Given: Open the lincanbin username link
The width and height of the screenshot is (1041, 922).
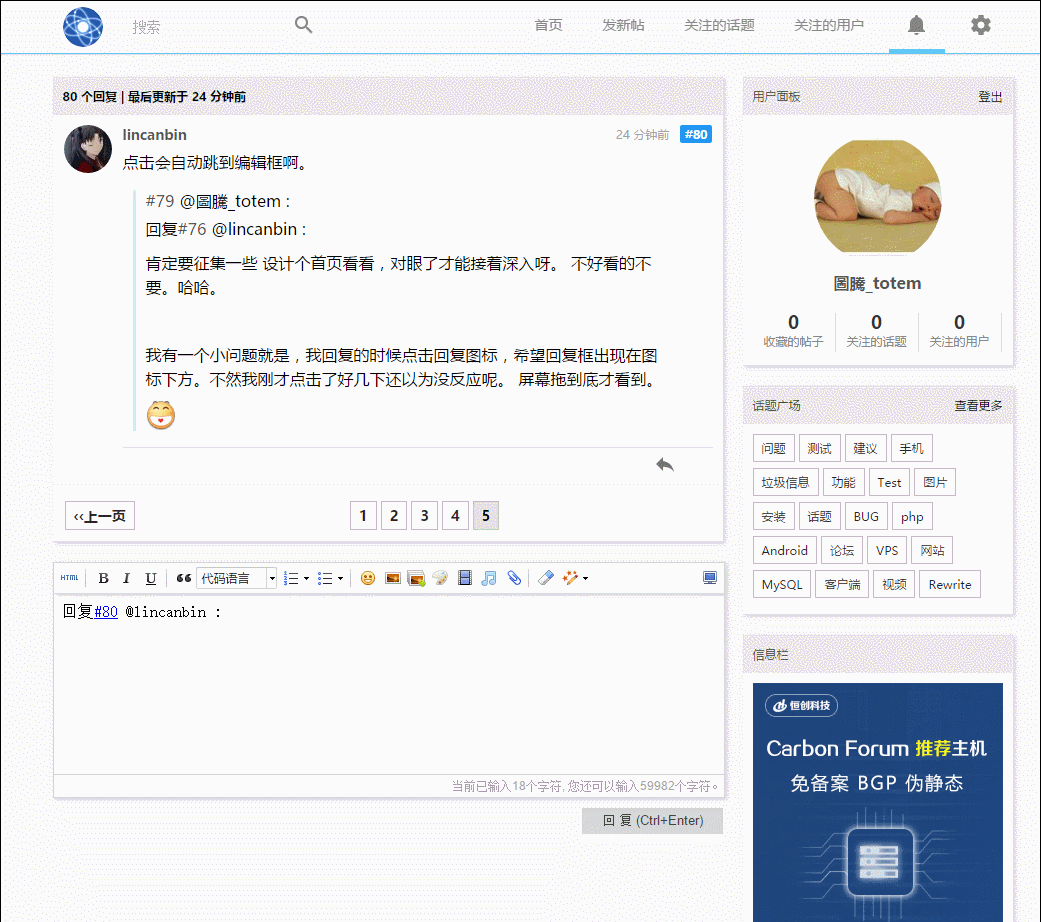Looking at the screenshot, I should tap(155, 135).
